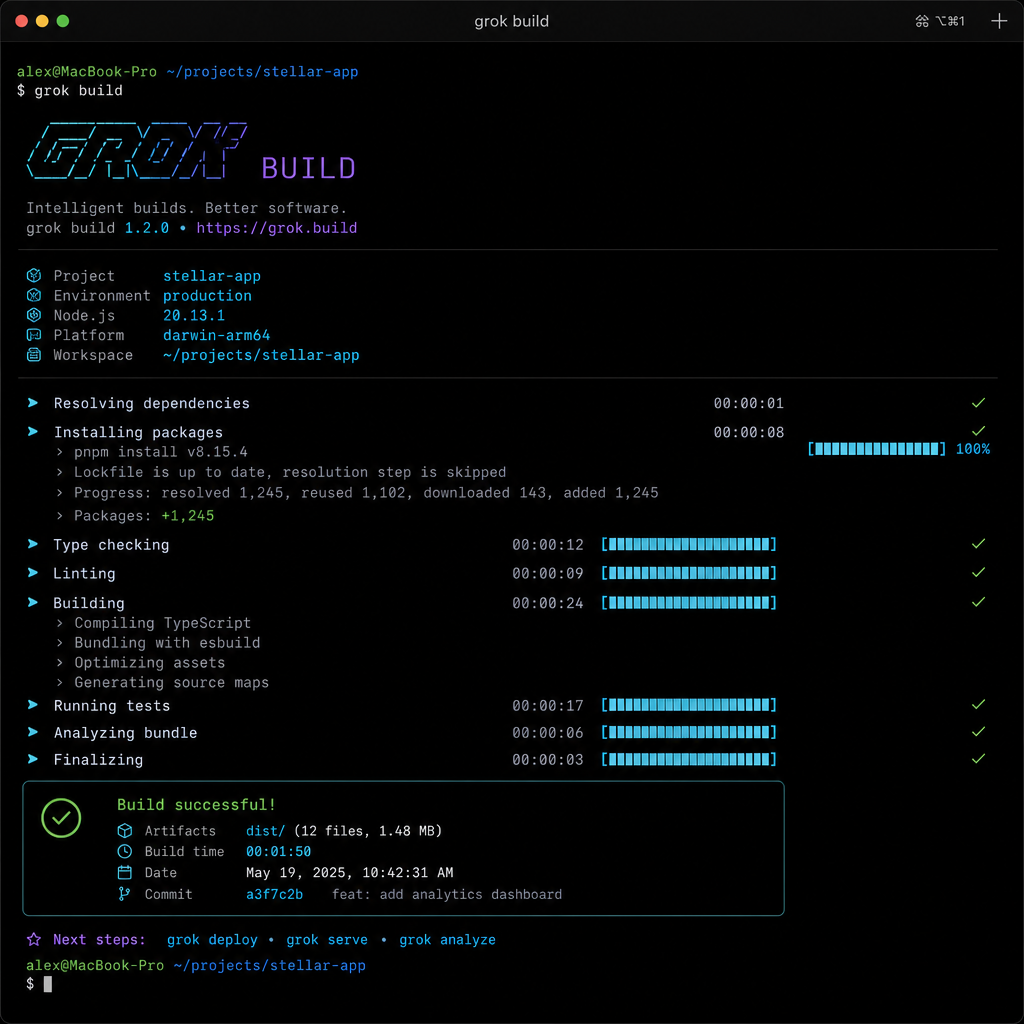The width and height of the screenshot is (1024, 1024).
Task: Click the Building progress bar
Action: (689, 602)
